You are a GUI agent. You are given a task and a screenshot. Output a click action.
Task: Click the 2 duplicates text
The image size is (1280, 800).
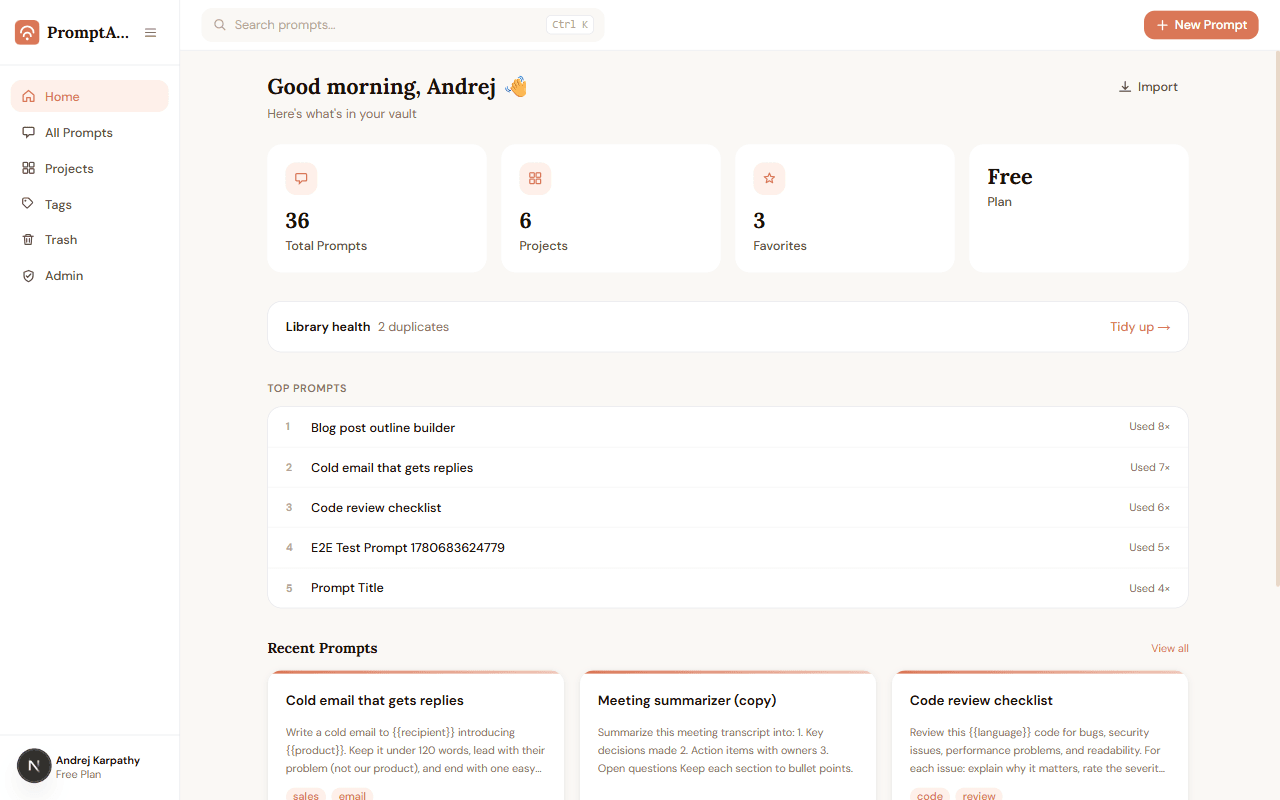pyautogui.click(x=413, y=327)
